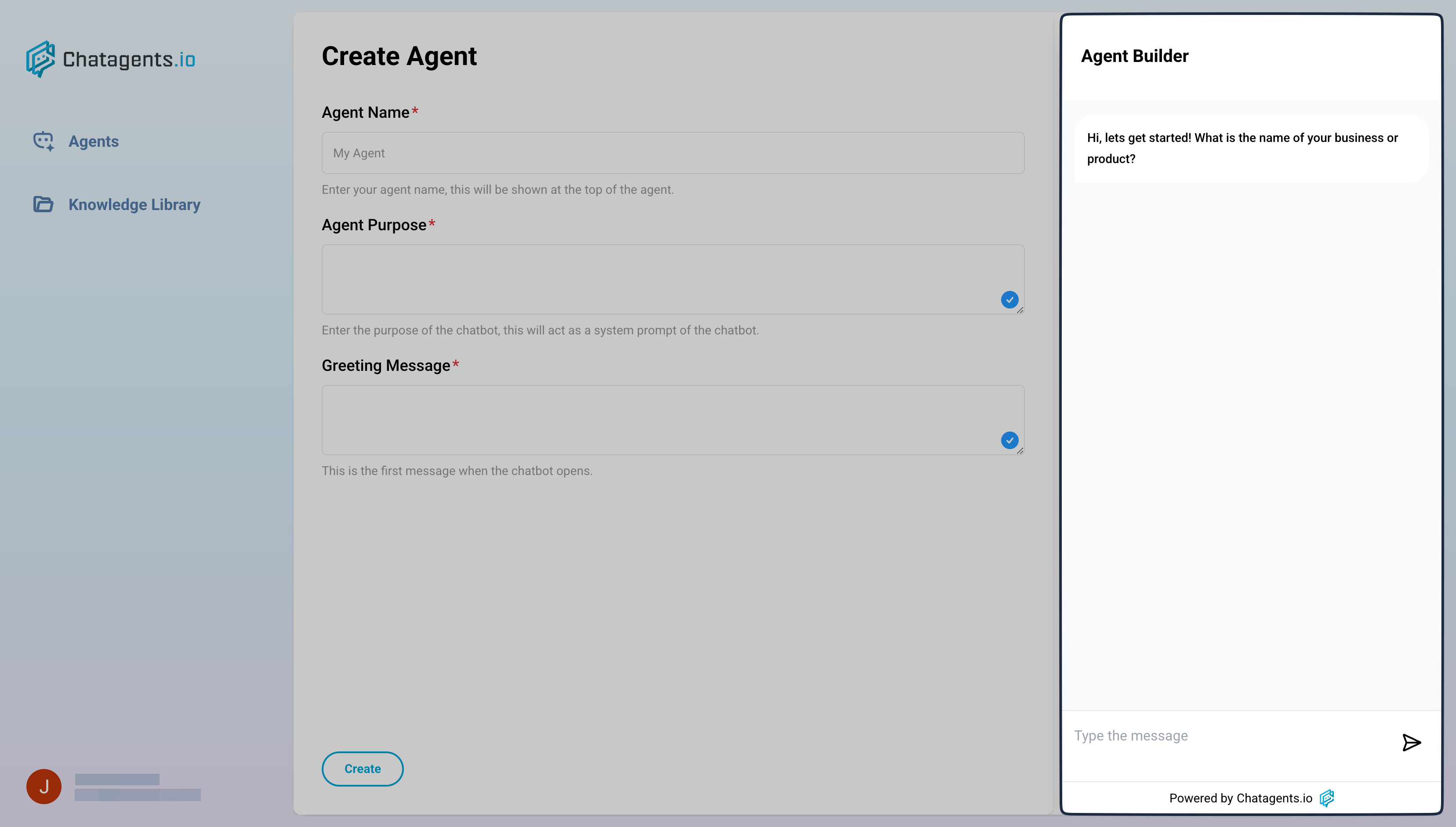Open the Agents menu item

93,141
